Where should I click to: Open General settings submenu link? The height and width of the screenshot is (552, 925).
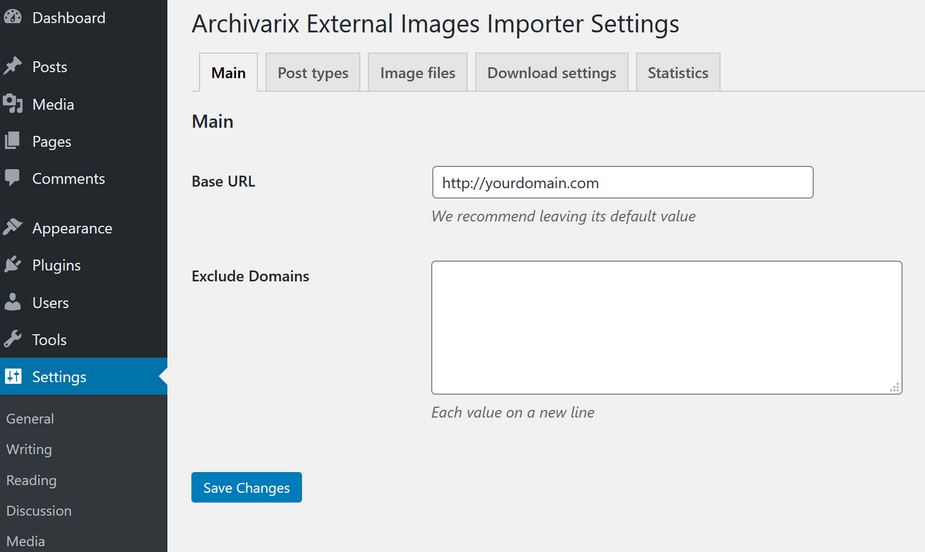point(30,419)
